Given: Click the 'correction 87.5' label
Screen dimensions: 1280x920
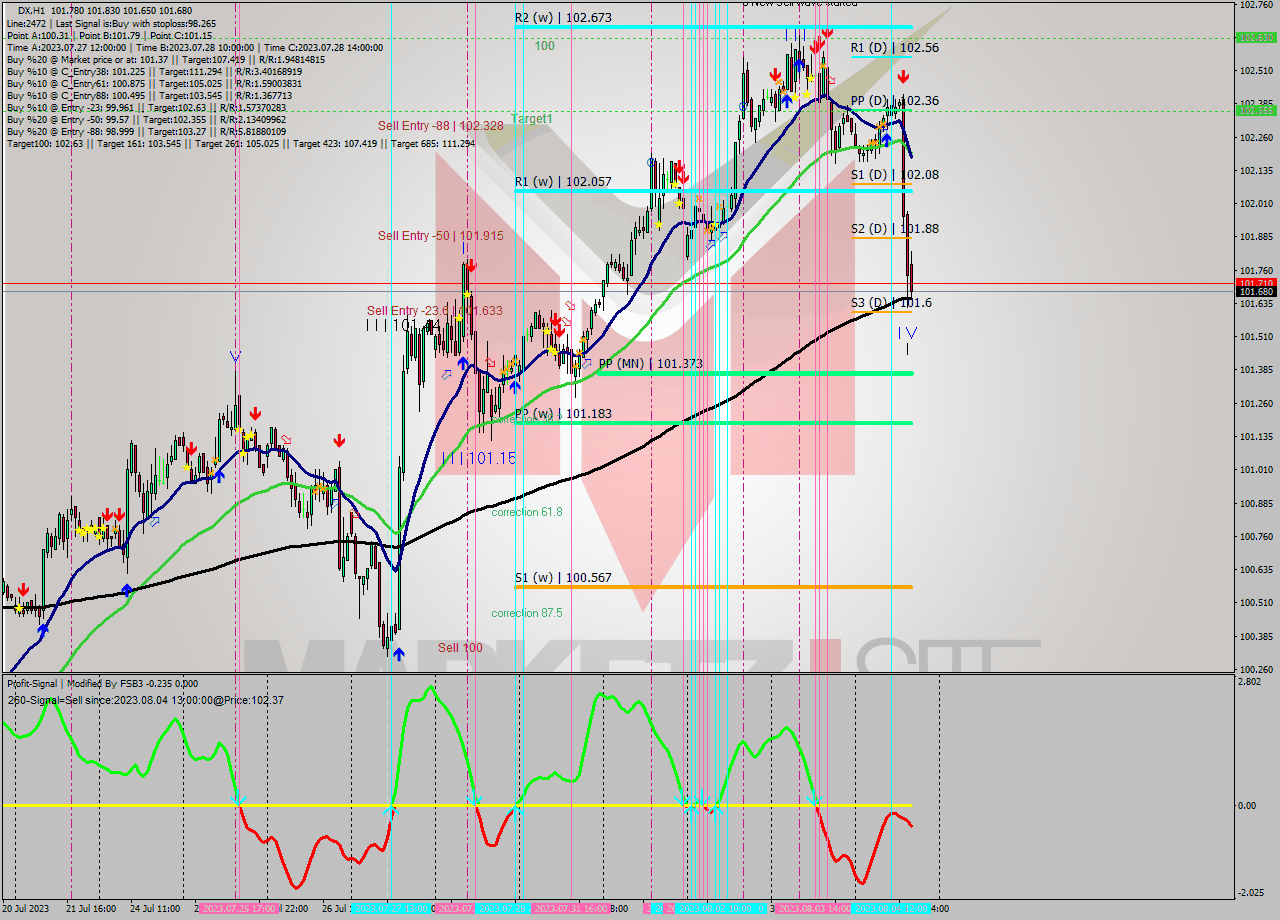Looking at the screenshot, I should point(527,613).
